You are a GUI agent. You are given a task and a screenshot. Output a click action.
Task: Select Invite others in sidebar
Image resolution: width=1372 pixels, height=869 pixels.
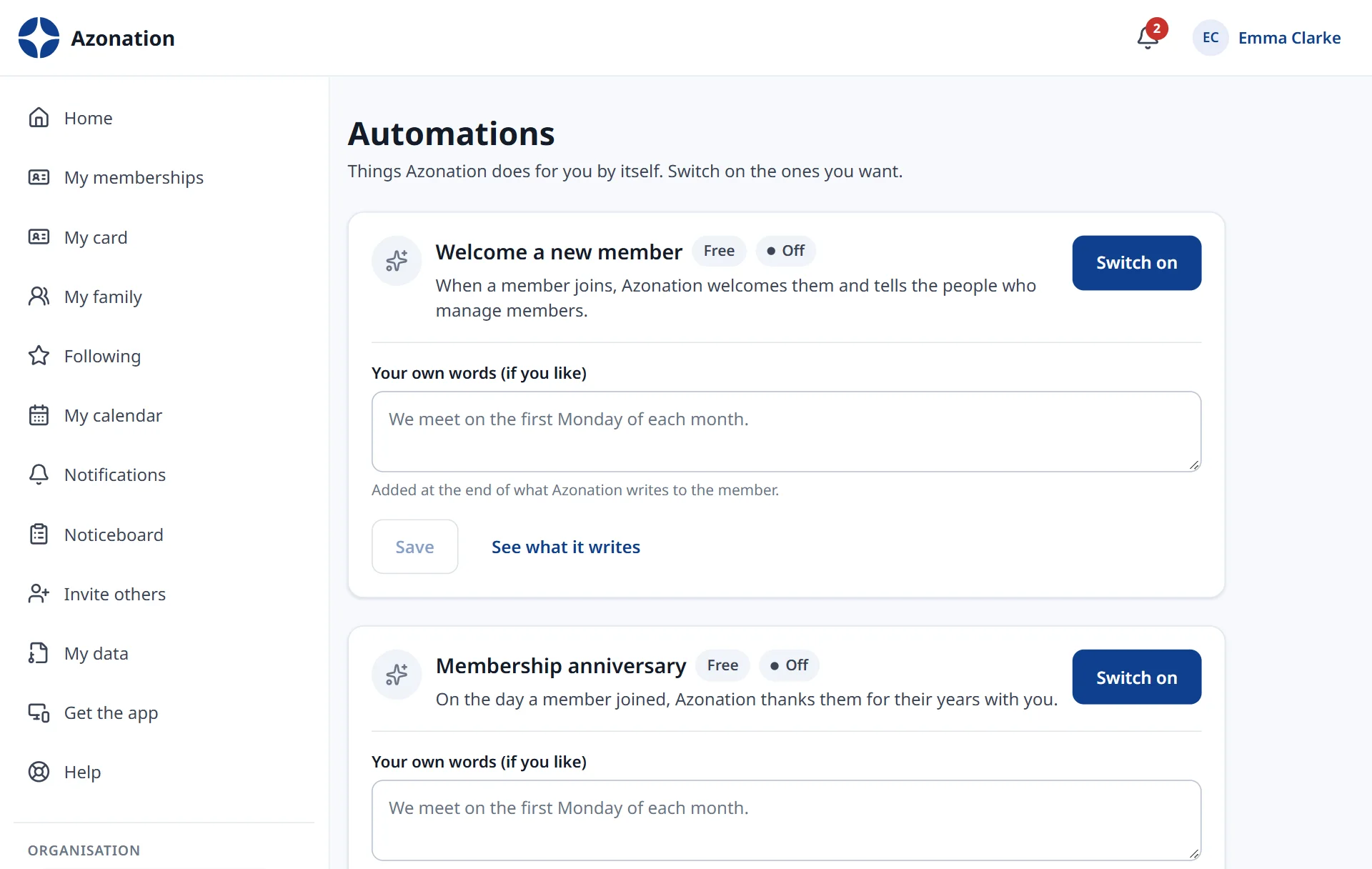[x=164, y=594]
